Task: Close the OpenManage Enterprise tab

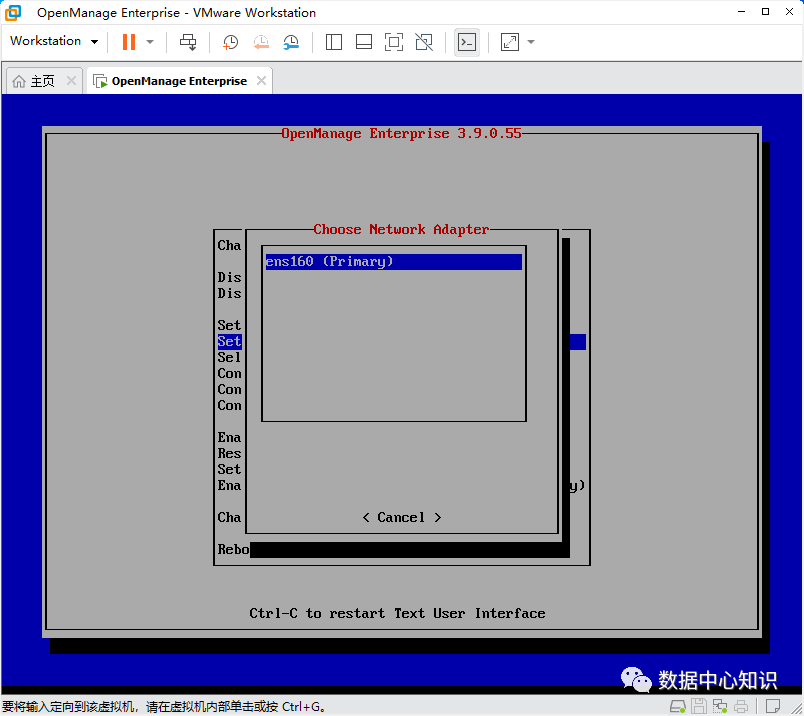Action: pos(262,81)
